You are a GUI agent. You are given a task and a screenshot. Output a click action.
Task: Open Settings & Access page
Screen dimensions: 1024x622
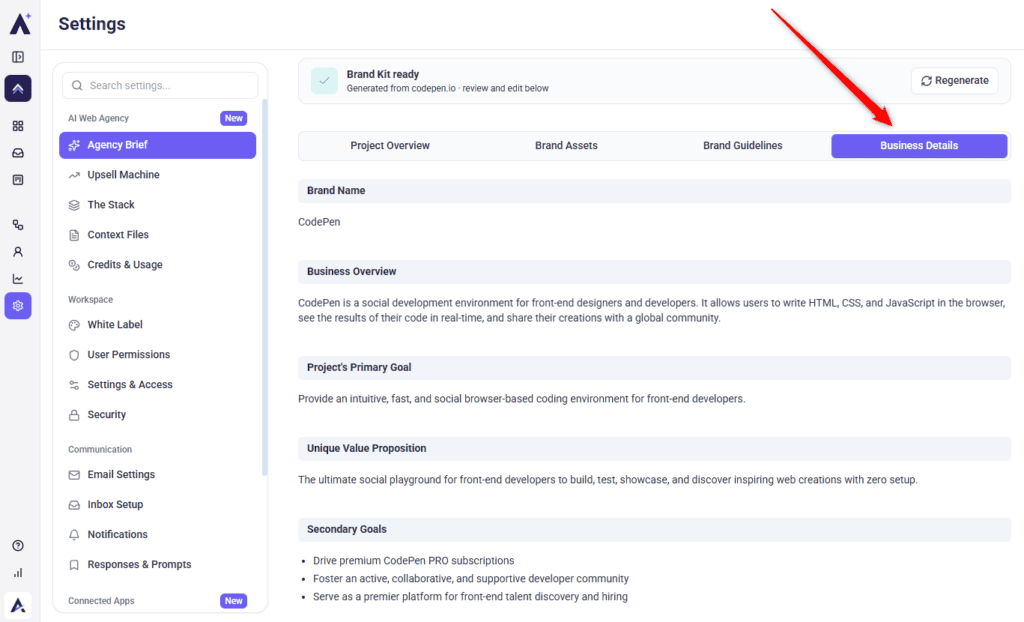click(157, 385)
